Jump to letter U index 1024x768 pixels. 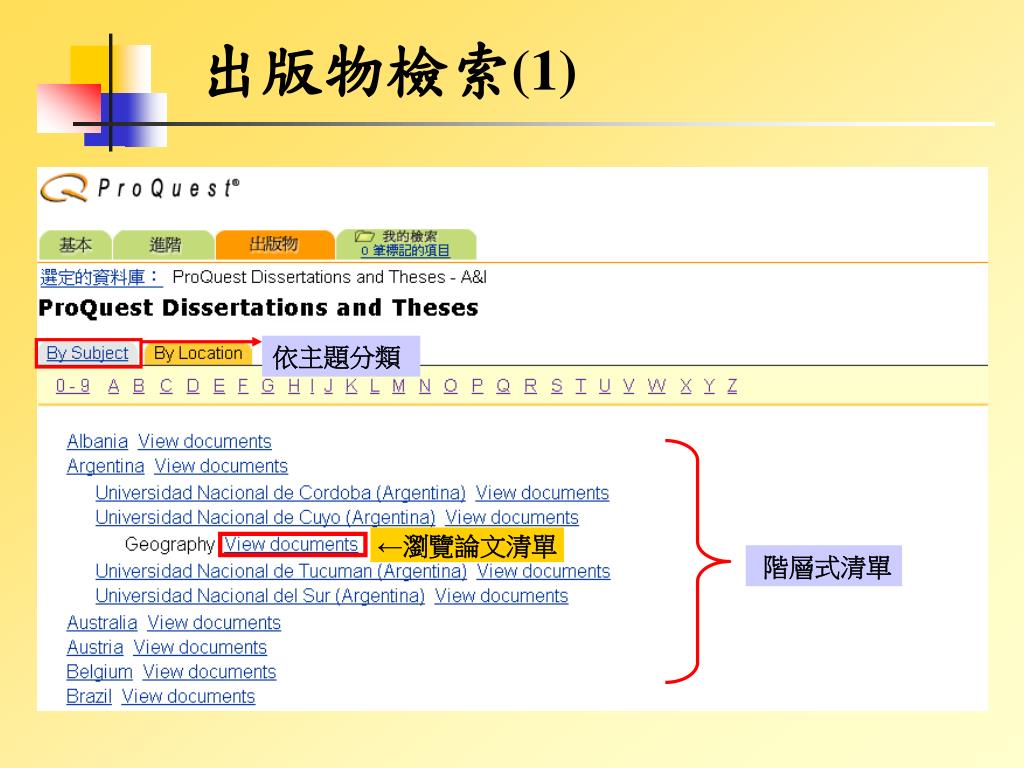click(605, 386)
